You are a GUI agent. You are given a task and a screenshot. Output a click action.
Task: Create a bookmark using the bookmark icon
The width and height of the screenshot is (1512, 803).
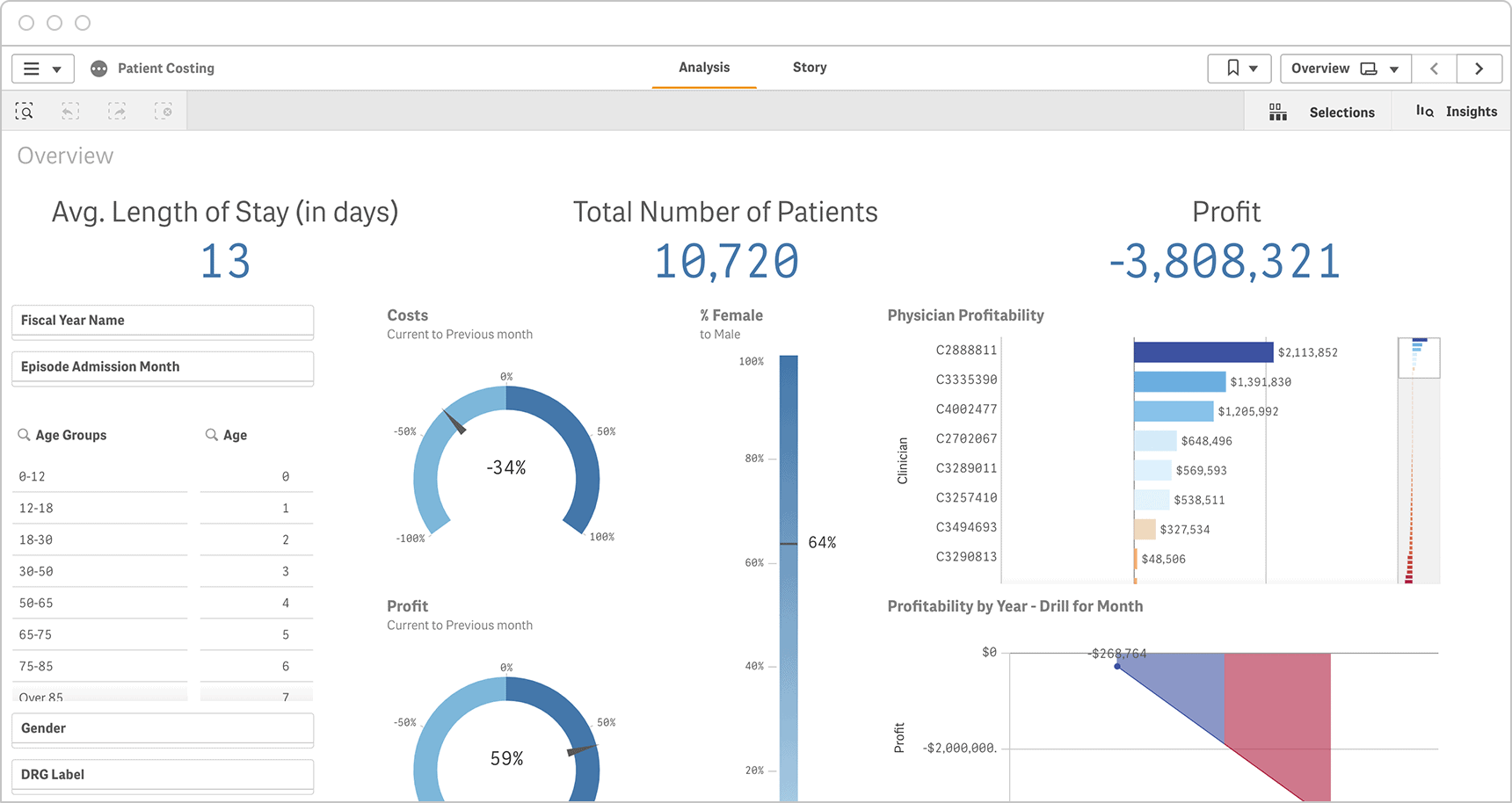pyautogui.click(x=1232, y=68)
